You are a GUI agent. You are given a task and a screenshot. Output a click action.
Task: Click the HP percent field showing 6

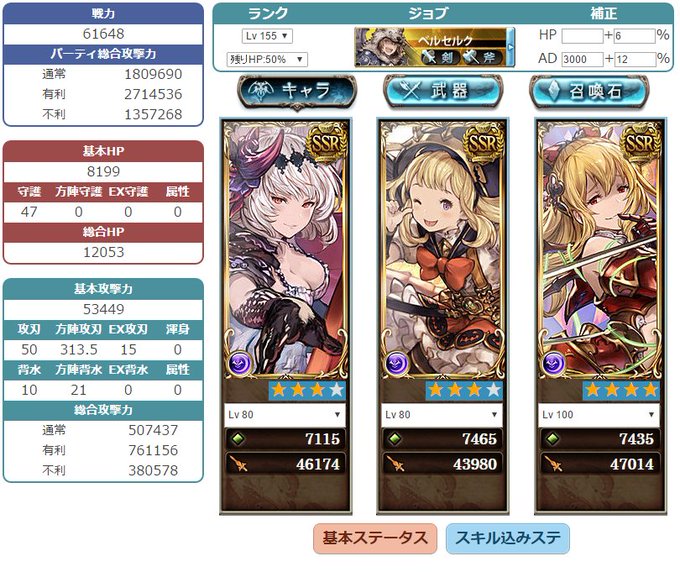[634, 36]
